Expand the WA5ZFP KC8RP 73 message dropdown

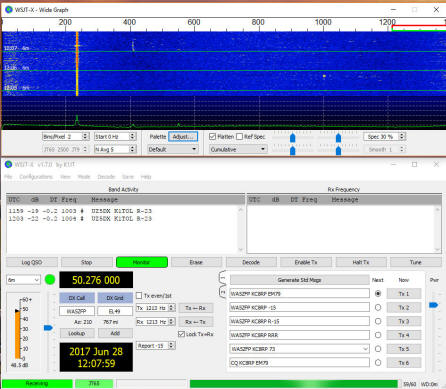tap(365, 349)
